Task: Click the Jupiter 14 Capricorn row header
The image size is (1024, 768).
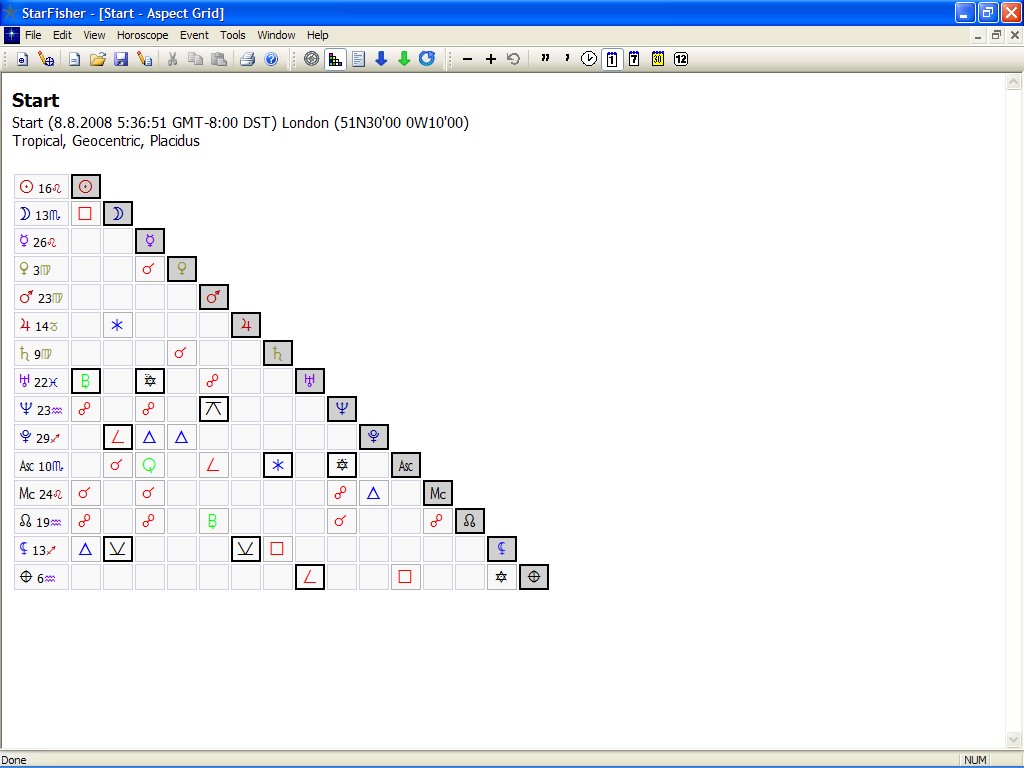Action: (x=41, y=325)
